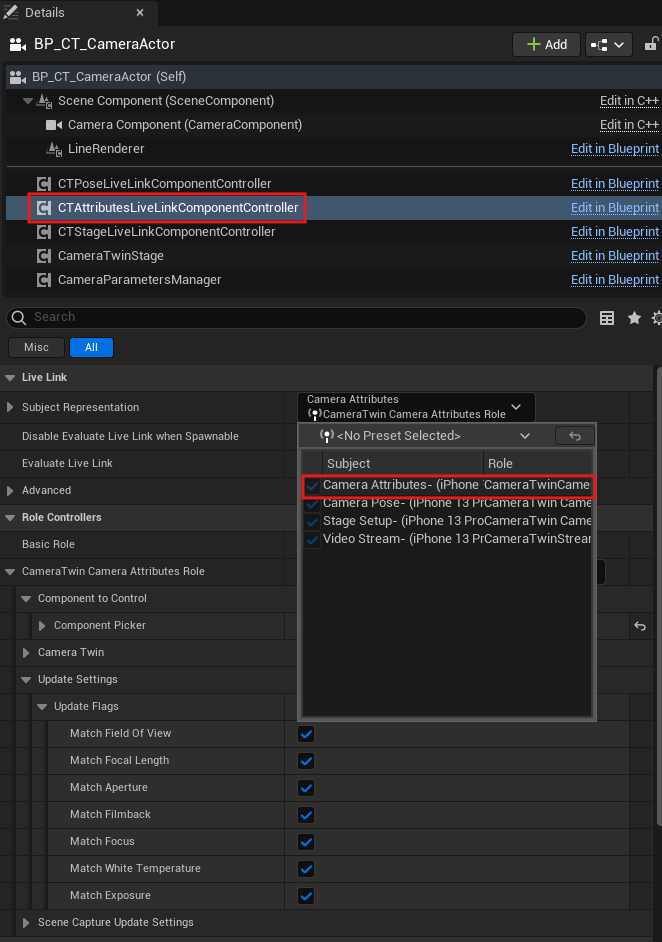Uncheck Match Aperture flag
This screenshot has width=662, height=942.
[307, 788]
